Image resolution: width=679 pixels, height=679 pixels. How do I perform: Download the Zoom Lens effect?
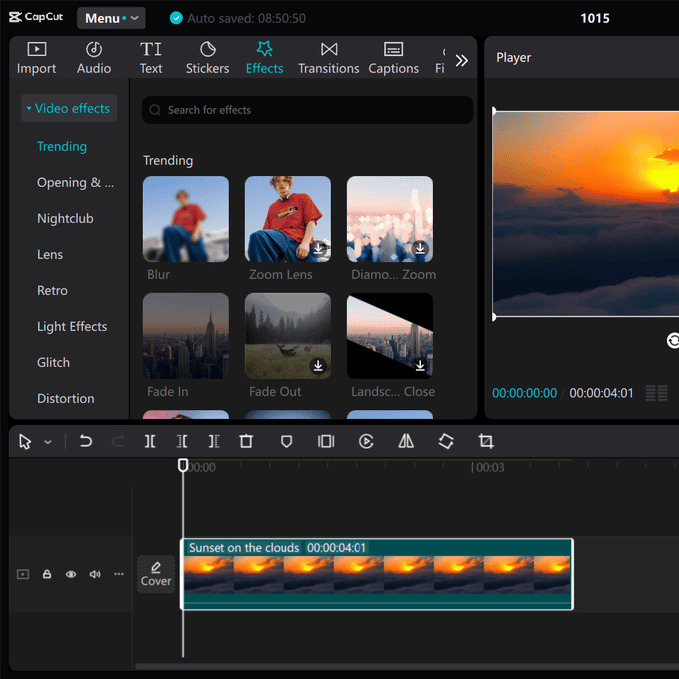pos(318,249)
